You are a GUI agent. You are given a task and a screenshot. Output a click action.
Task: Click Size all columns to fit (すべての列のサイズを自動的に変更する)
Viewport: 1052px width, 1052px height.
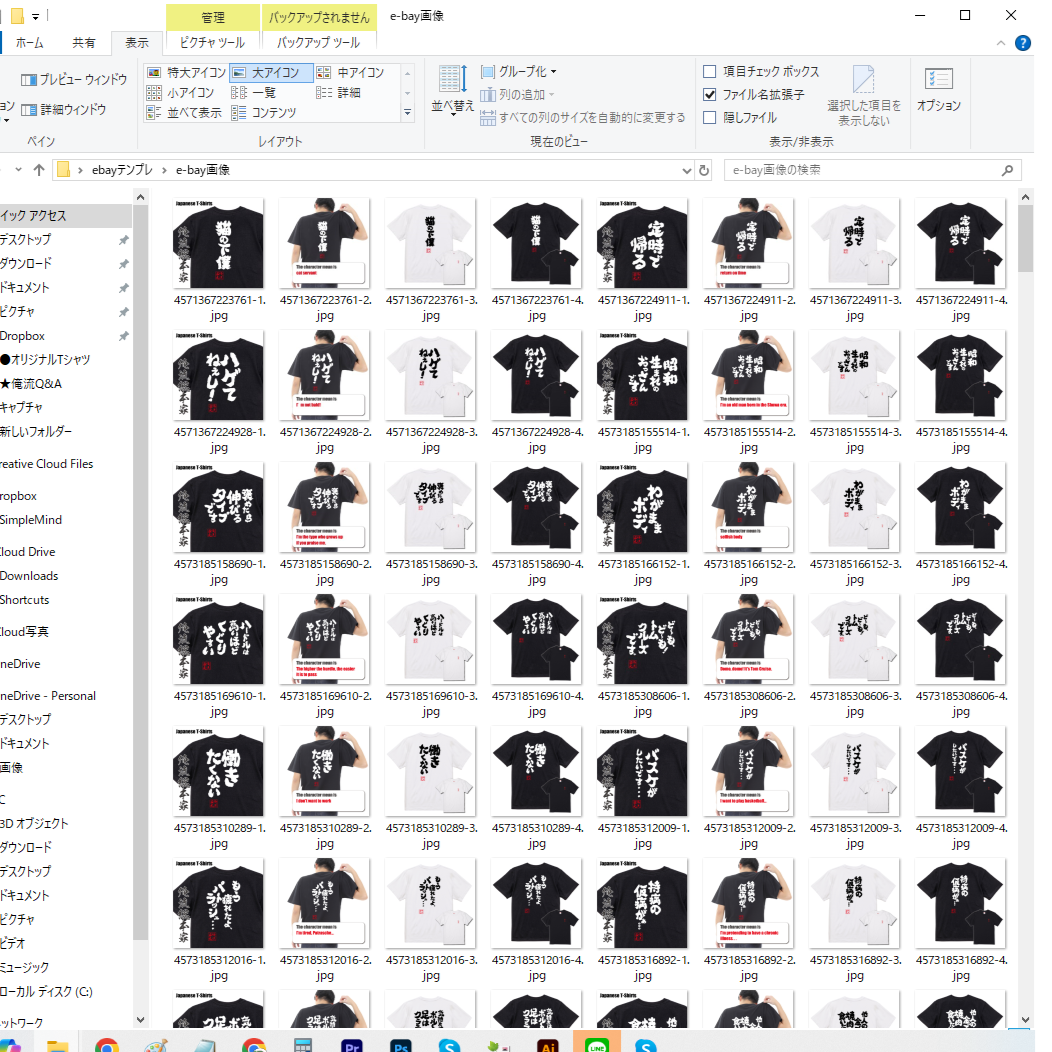(x=583, y=117)
